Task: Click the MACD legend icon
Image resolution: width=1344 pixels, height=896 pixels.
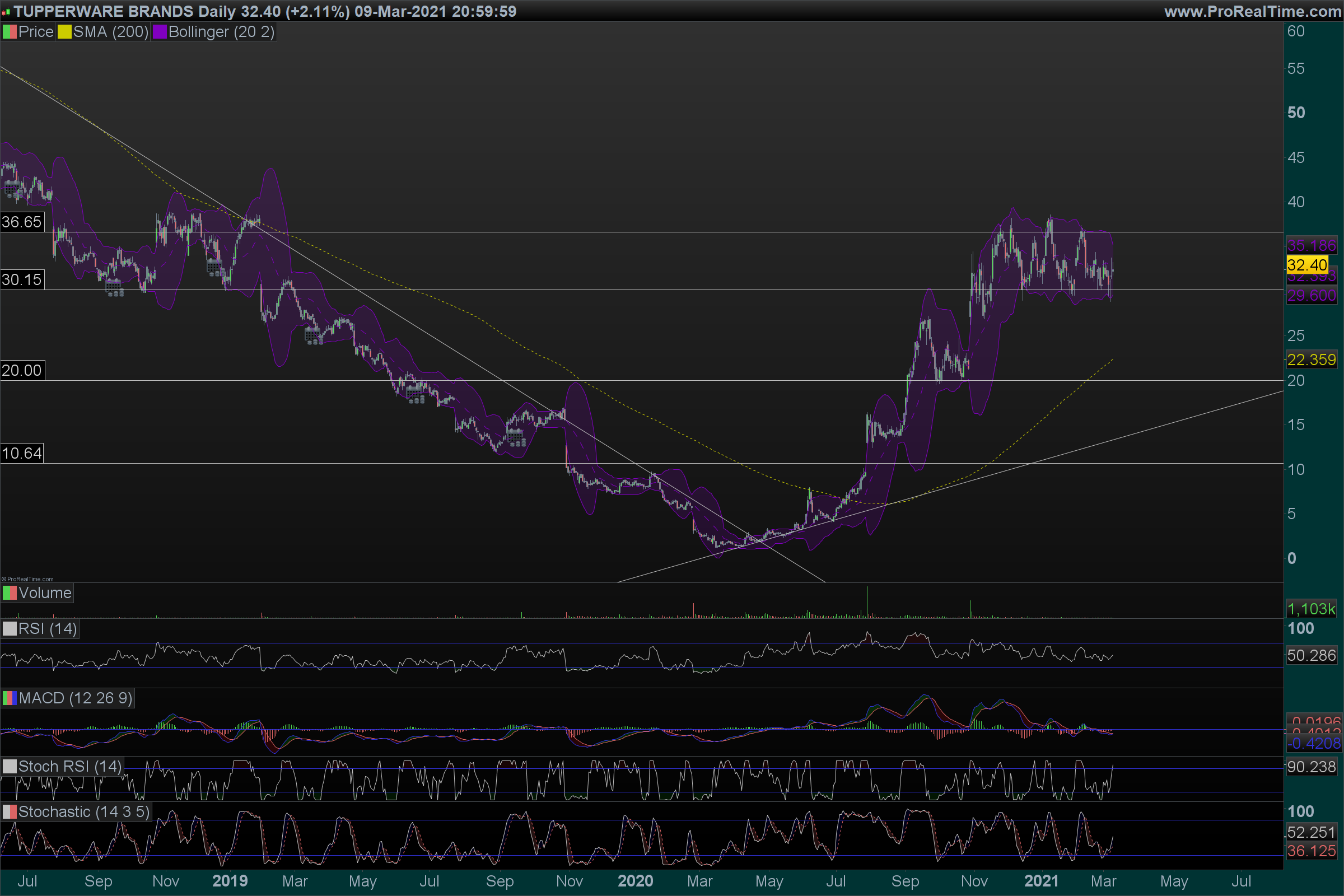Action: (x=10, y=698)
